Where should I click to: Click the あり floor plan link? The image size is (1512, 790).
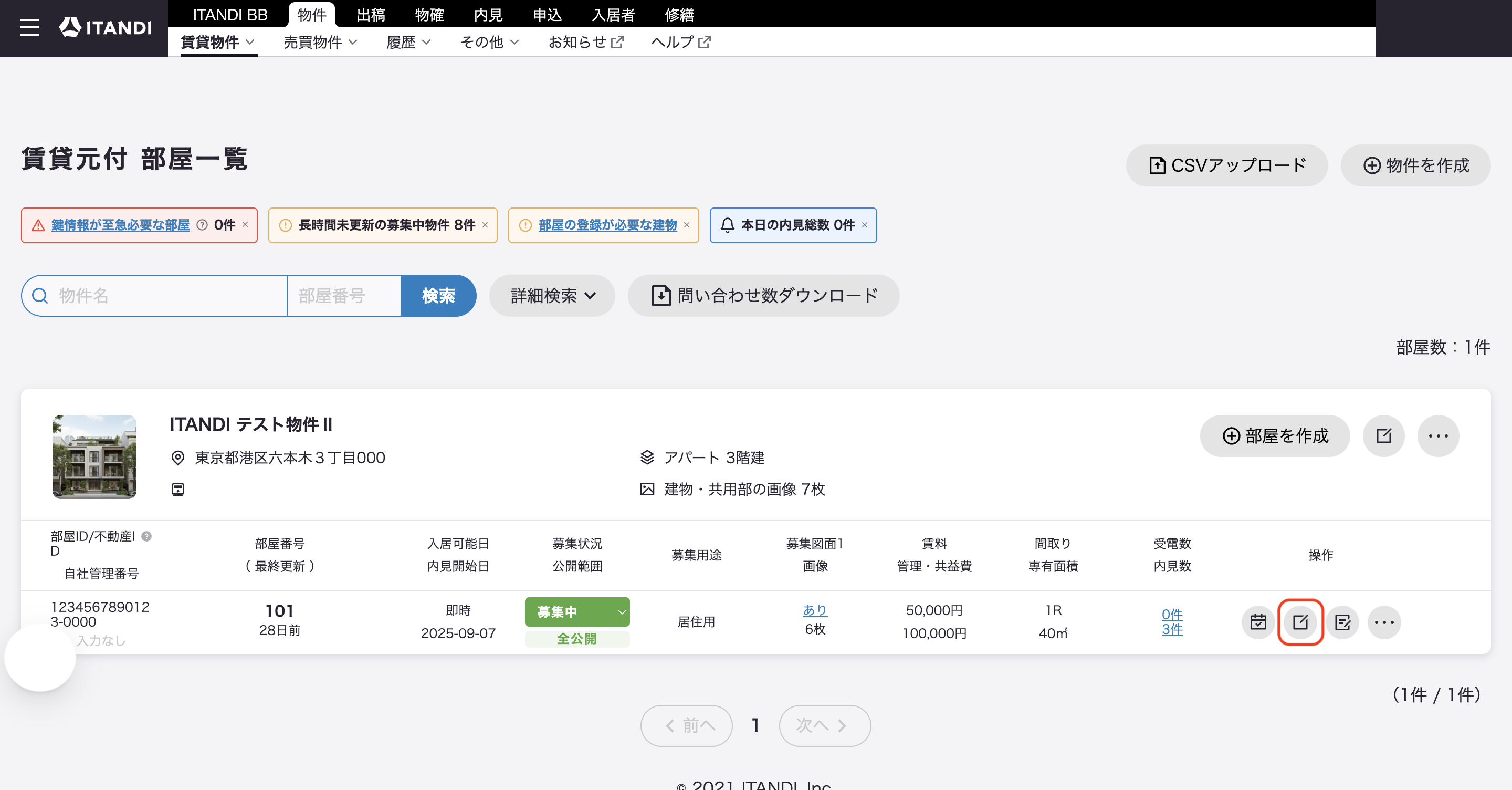pyautogui.click(x=815, y=610)
